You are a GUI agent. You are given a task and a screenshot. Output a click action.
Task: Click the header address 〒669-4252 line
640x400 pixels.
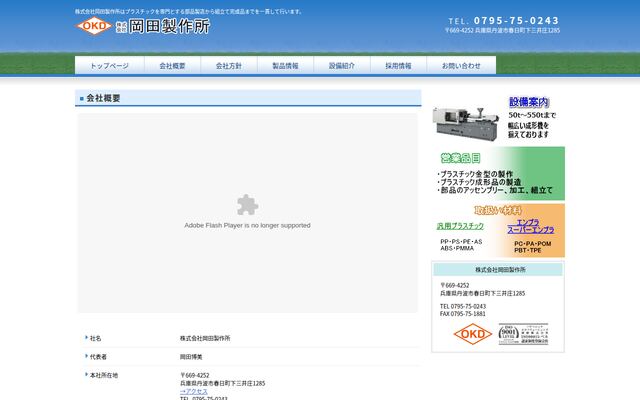[x=502, y=30]
